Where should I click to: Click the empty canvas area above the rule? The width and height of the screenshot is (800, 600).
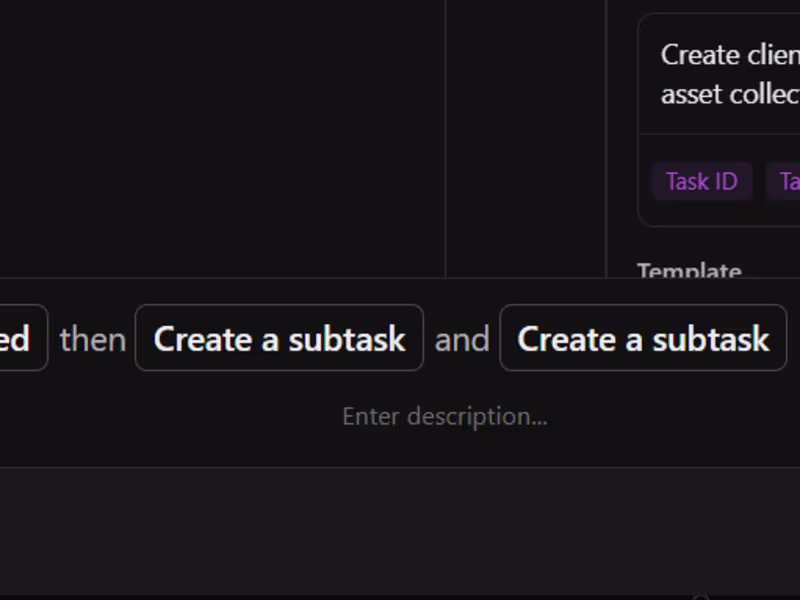coord(220,130)
